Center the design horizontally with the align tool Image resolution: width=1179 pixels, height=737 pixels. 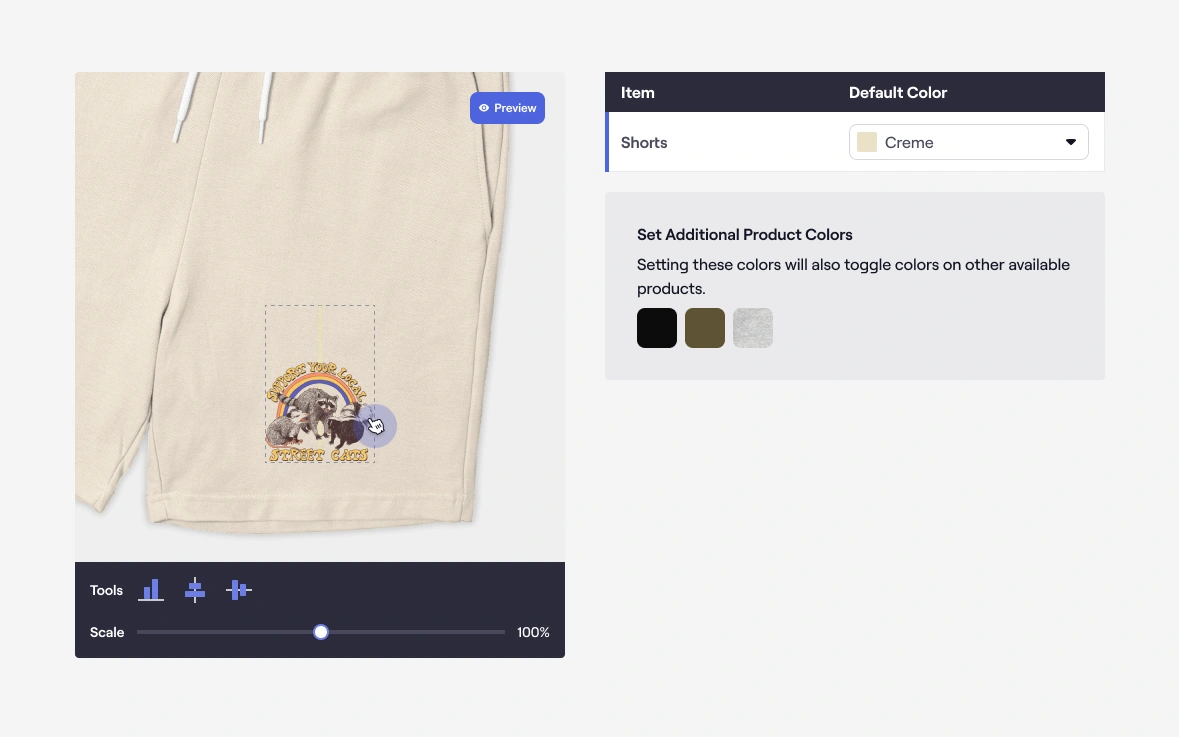click(195, 590)
